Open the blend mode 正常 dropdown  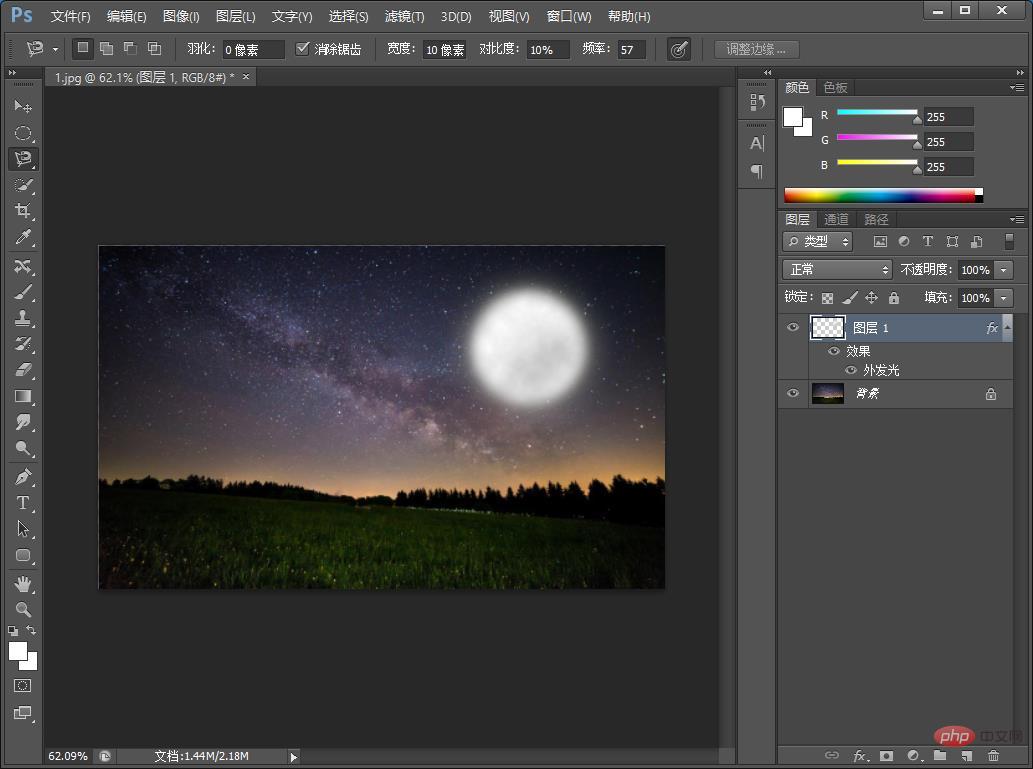point(836,270)
